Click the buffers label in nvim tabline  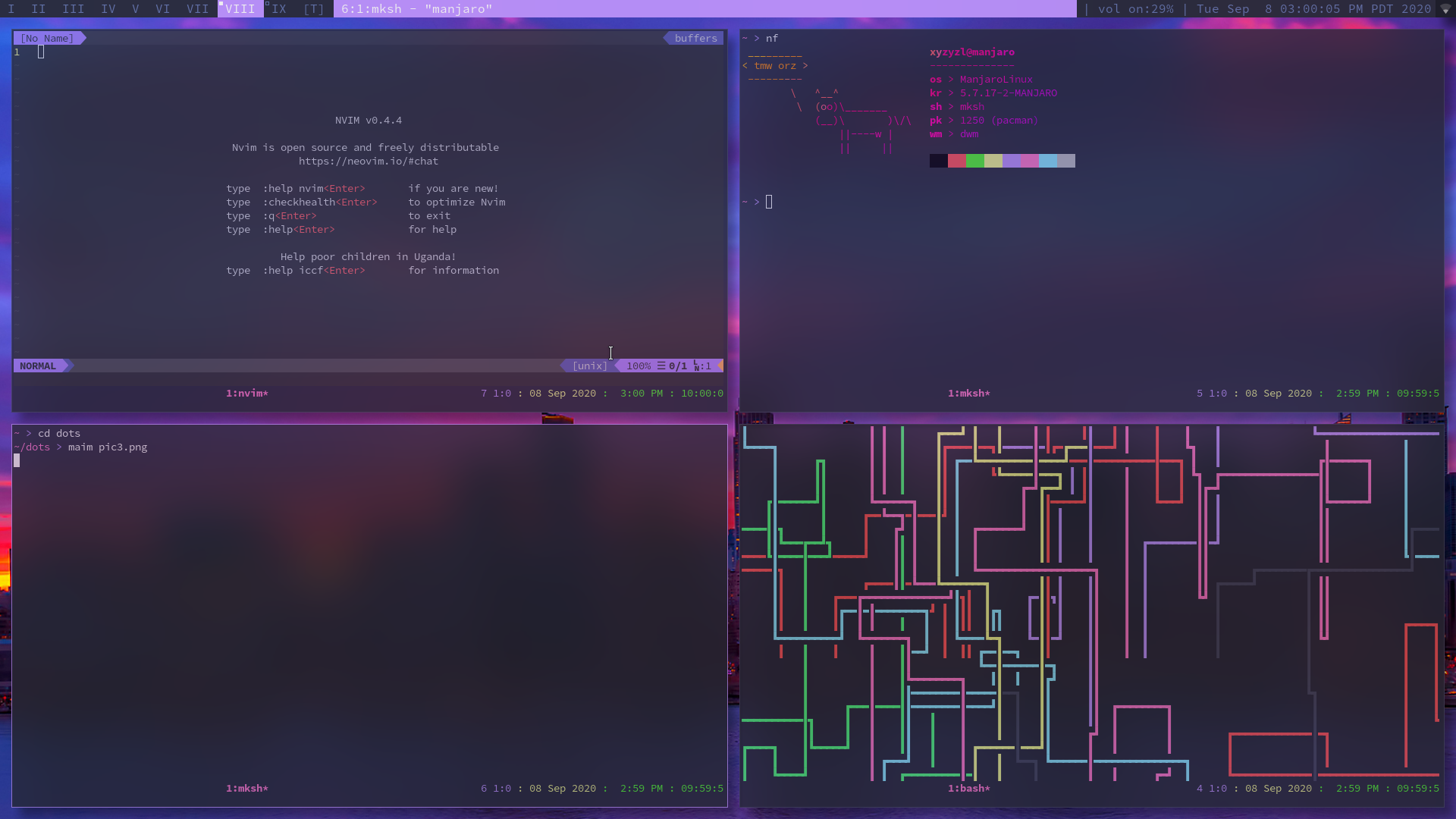695,38
